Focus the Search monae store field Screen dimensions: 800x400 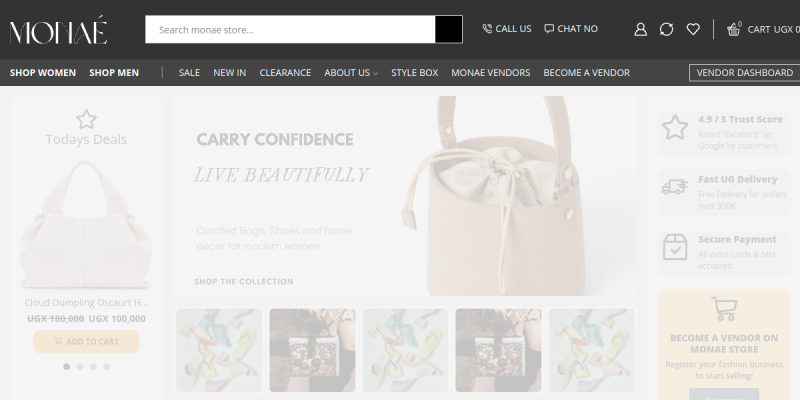pyautogui.click(x=290, y=30)
